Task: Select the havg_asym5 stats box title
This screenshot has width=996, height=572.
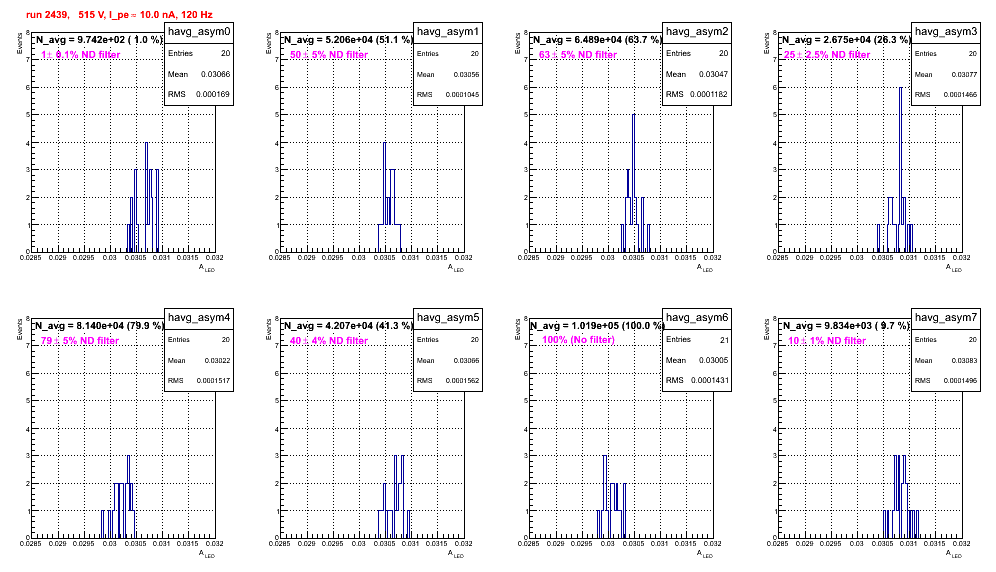Action: (448, 318)
